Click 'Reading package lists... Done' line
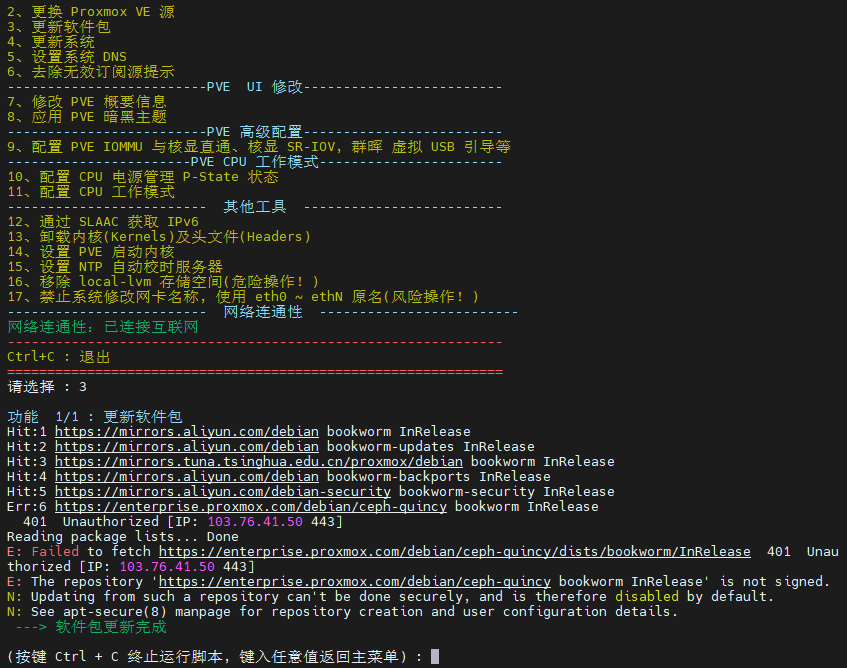The width and height of the screenshot is (847, 668). click(123, 537)
